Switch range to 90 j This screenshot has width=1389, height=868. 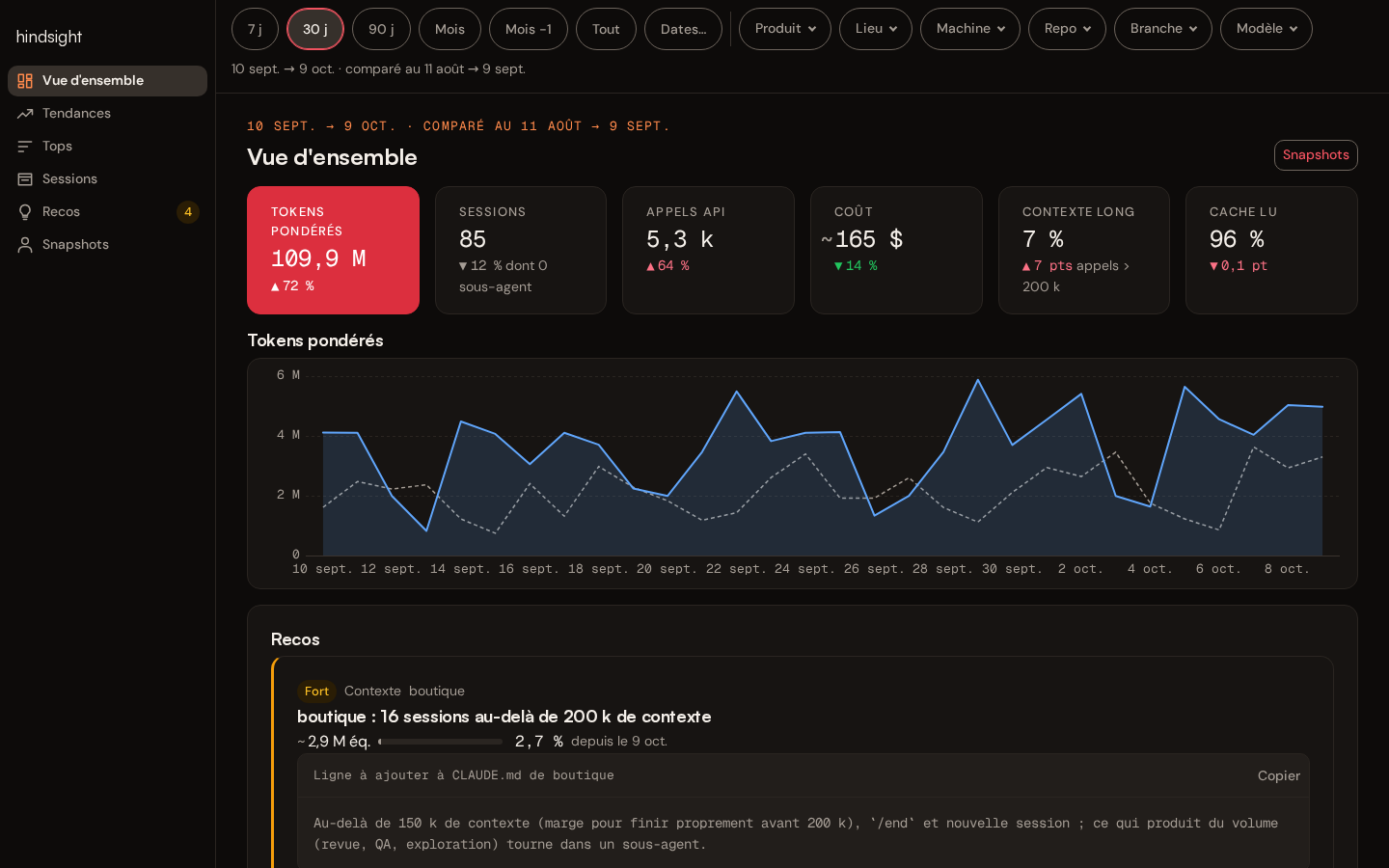click(x=381, y=29)
